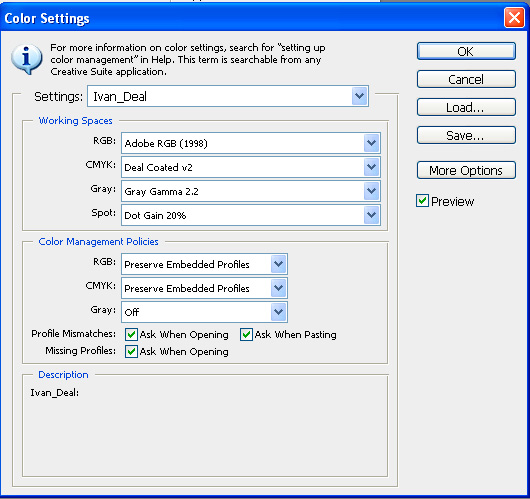Expand Gray policy dropdown set to Off
Viewport: 530px width, 499px height.
(204, 312)
